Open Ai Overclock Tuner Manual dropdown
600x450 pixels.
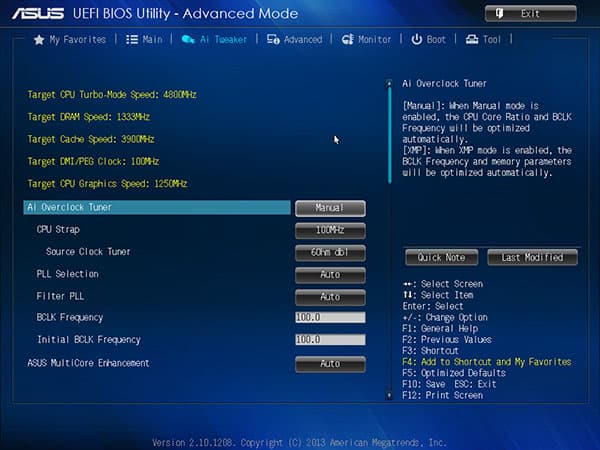[x=330, y=208]
